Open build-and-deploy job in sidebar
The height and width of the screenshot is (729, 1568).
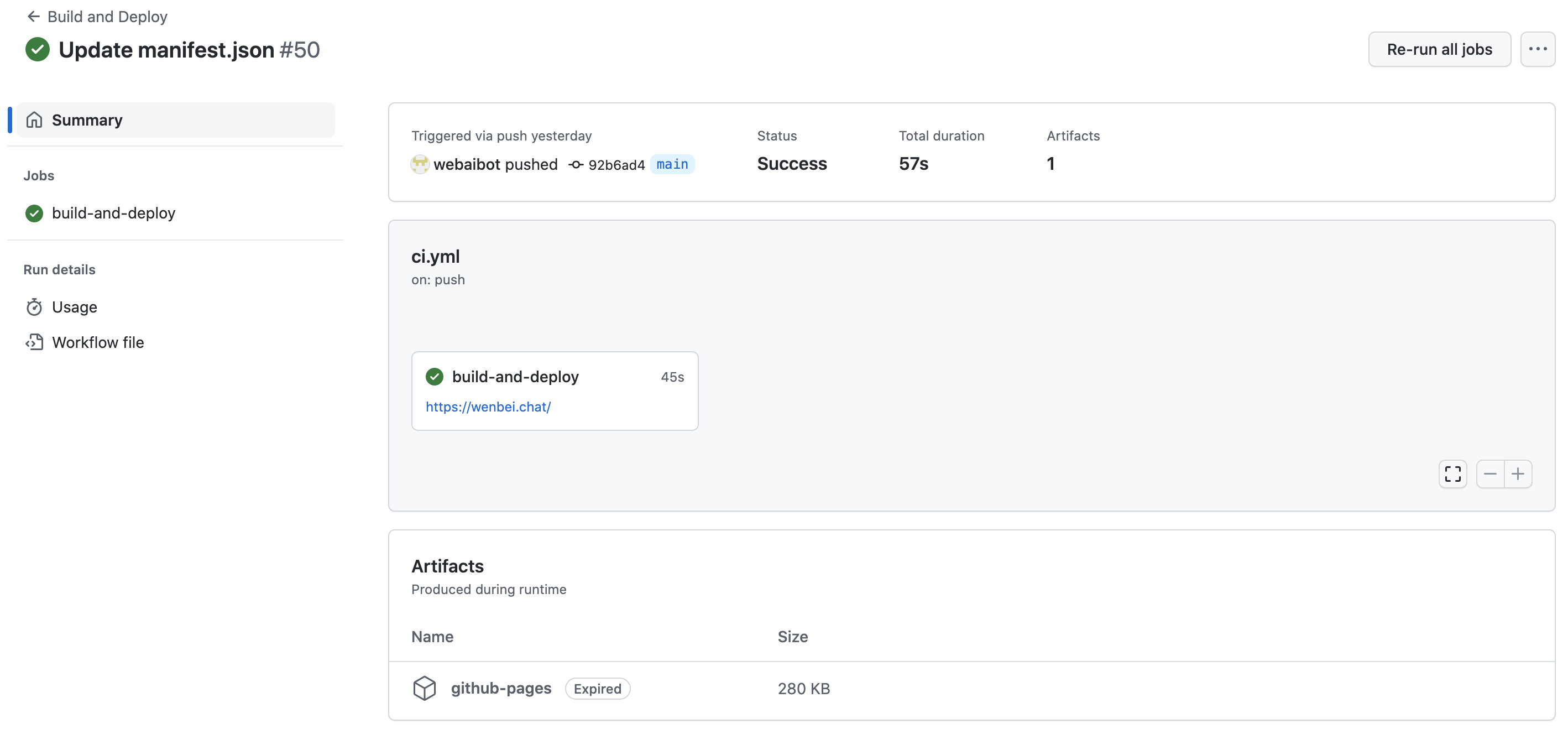point(113,213)
